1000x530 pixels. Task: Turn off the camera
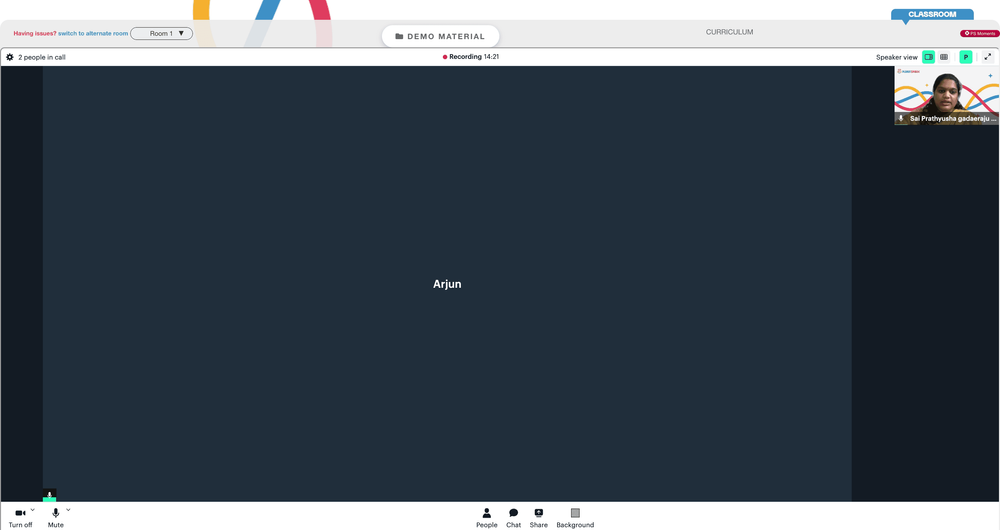click(x=20, y=517)
